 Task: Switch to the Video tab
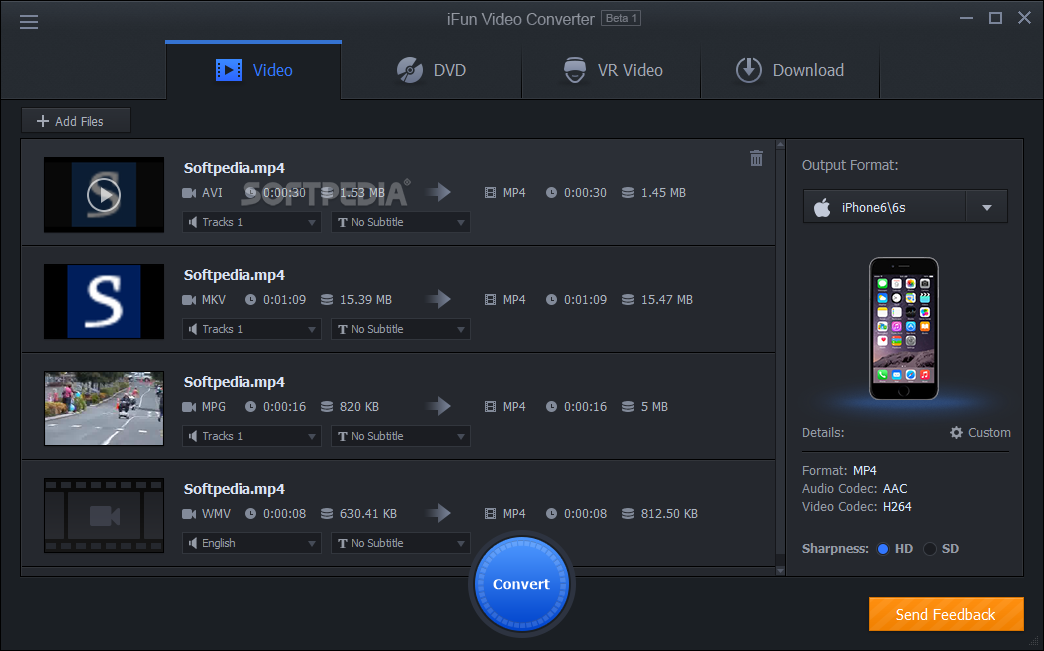coord(254,70)
